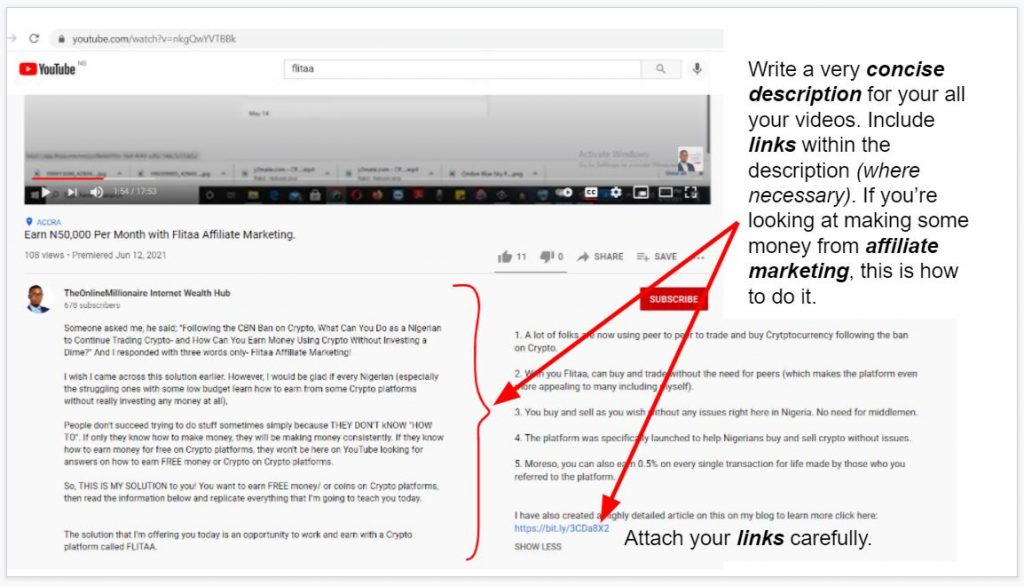This screenshot has width=1024, height=586.
Task: Click the red SUBSCRIBE button
Action: (x=673, y=298)
